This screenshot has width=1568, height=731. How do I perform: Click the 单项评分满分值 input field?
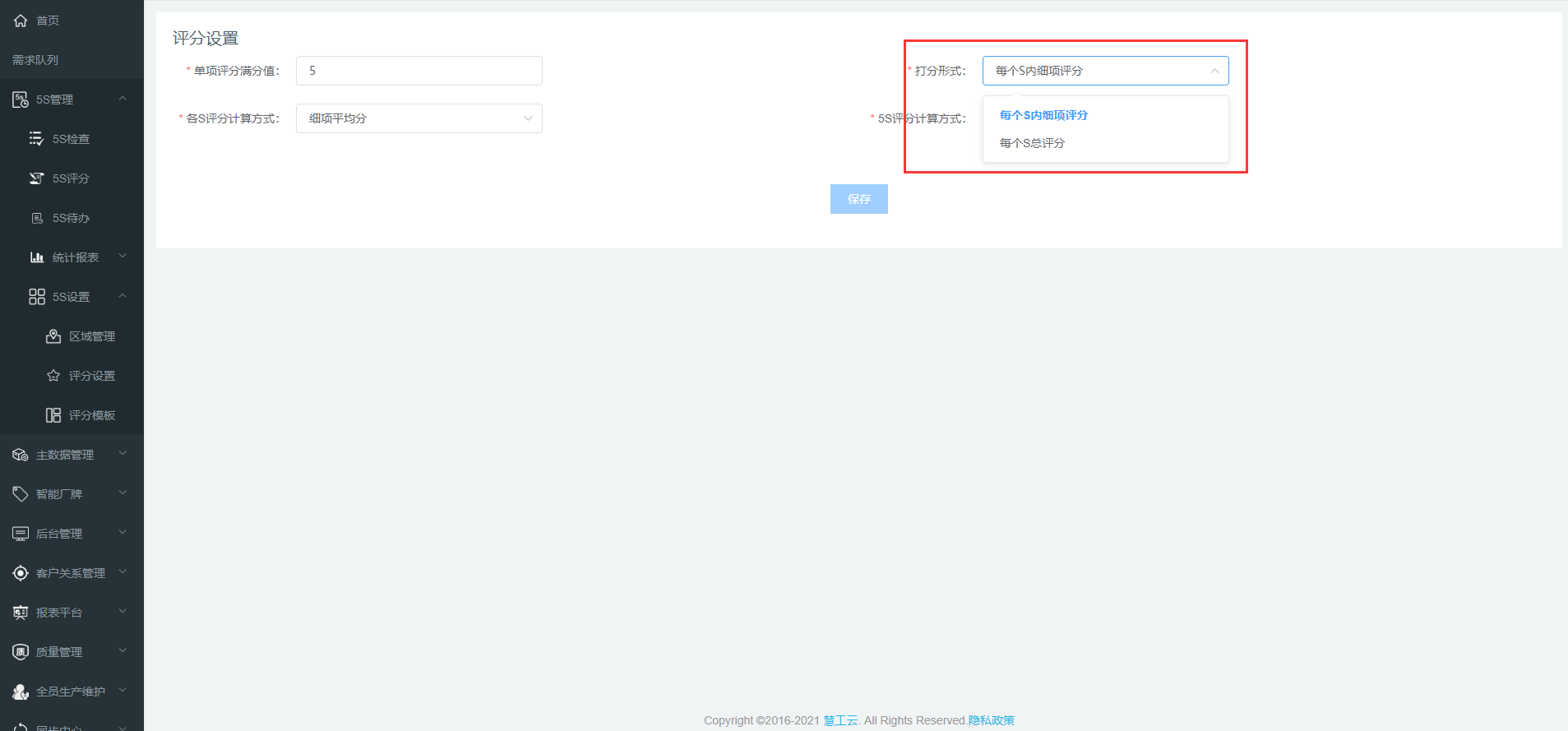pyautogui.click(x=419, y=71)
